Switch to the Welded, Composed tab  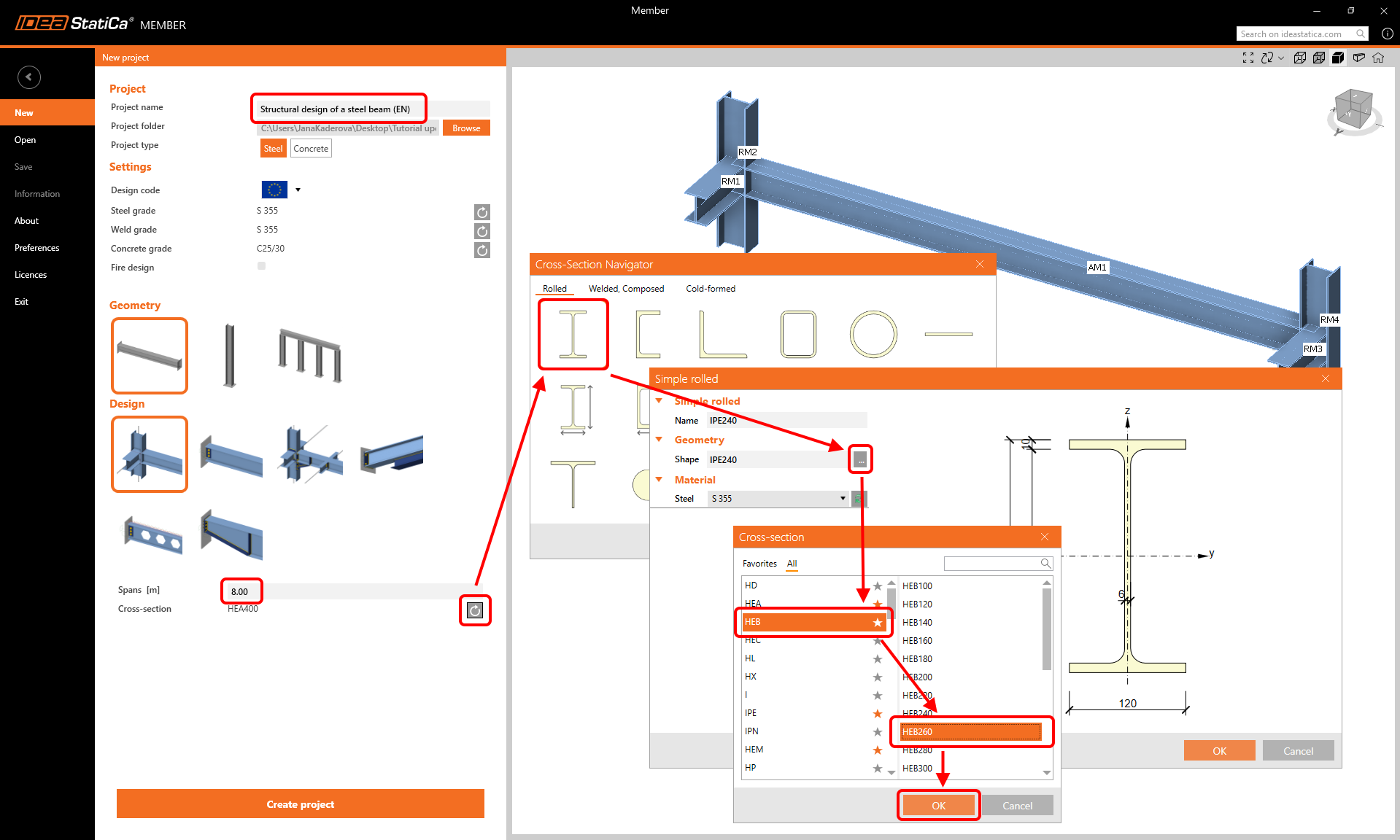(626, 289)
